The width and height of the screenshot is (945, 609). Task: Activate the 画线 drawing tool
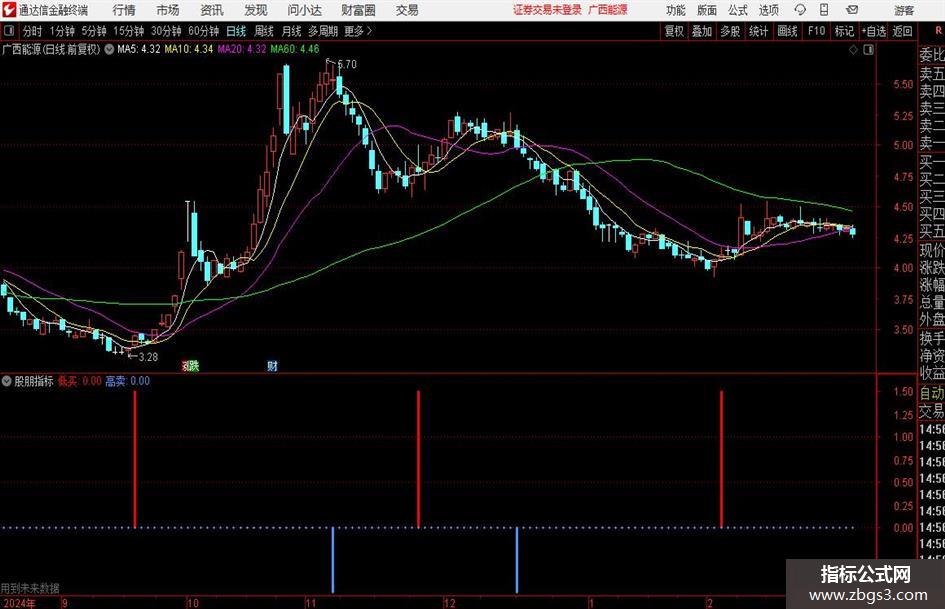pyautogui.click(x=787, y=31)
